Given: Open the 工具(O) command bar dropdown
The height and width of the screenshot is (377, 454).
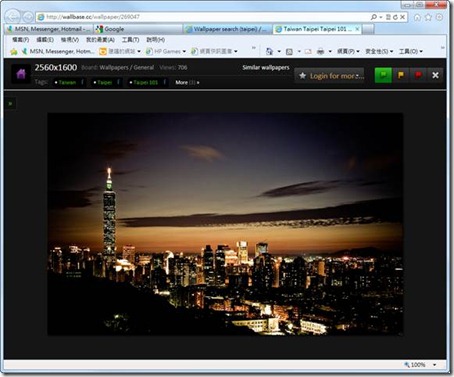Looking at the screenshot, I should coord(411,51).
